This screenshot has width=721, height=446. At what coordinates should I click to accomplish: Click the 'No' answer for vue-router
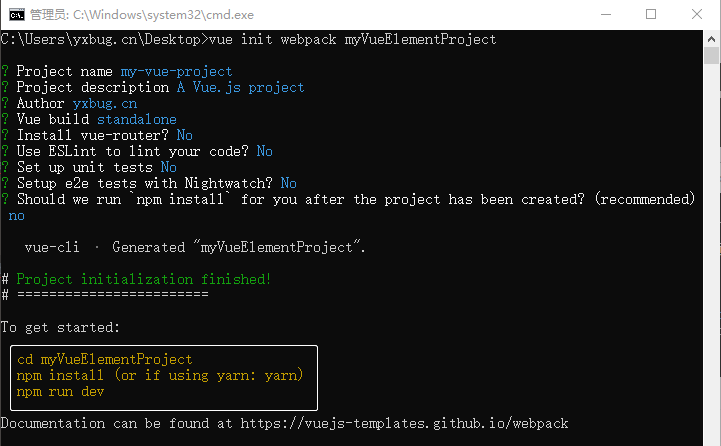185,135
